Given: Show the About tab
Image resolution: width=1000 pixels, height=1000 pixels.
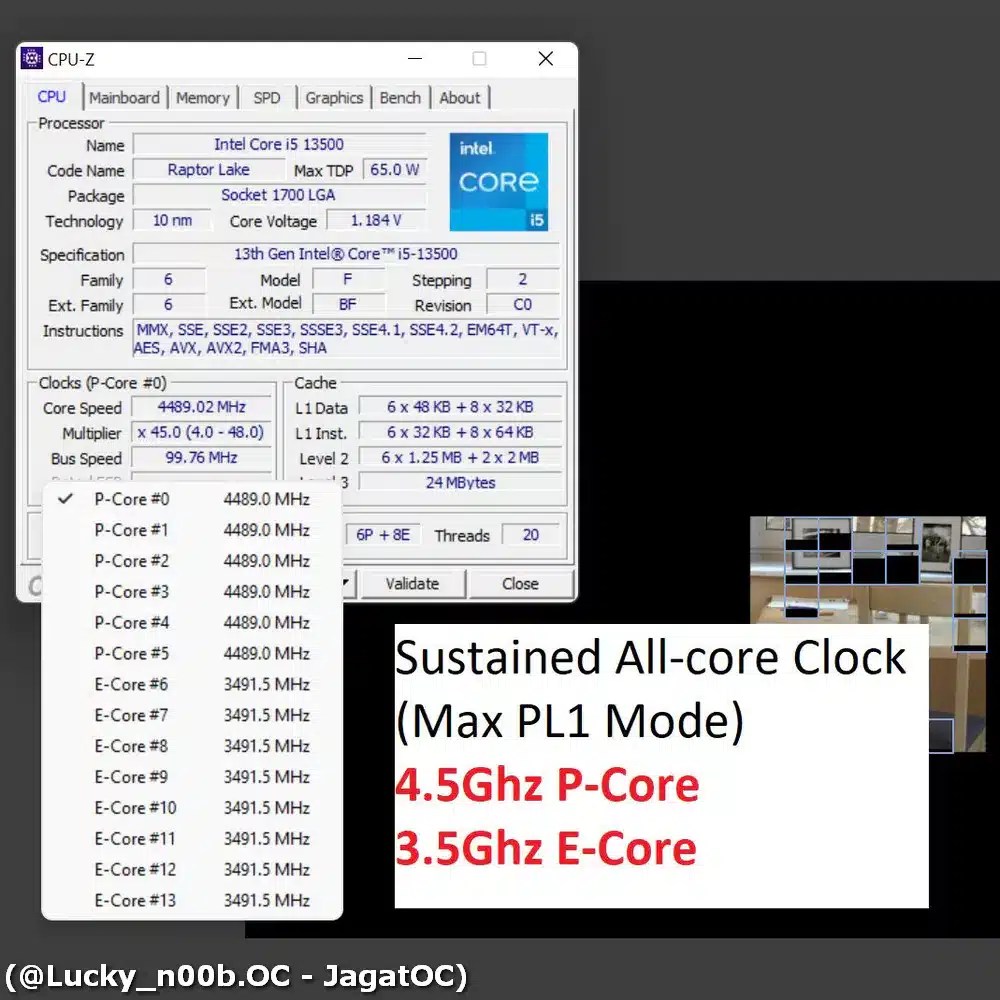Looking at the screenshot, I should click(459, 98).
